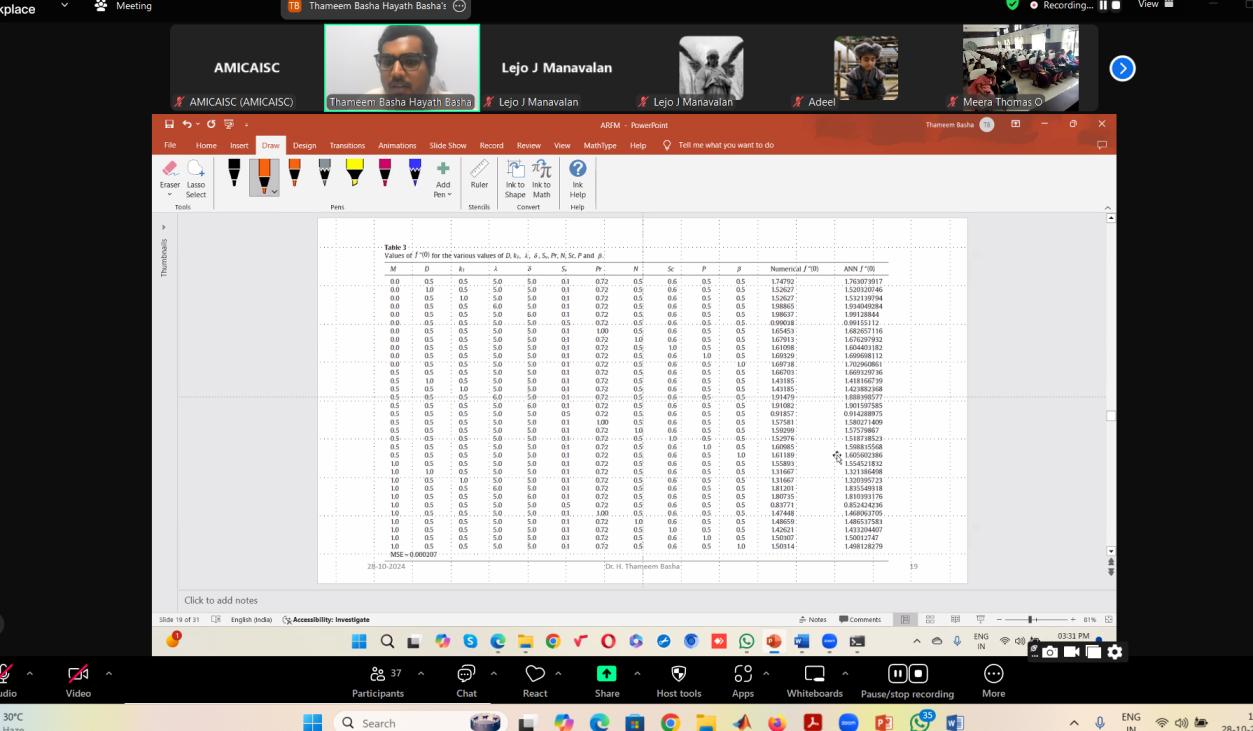The height and width of the screenshot is (731, 1253).
Task: Start Slide Show from status bar
Action: [x=980, y=619]
